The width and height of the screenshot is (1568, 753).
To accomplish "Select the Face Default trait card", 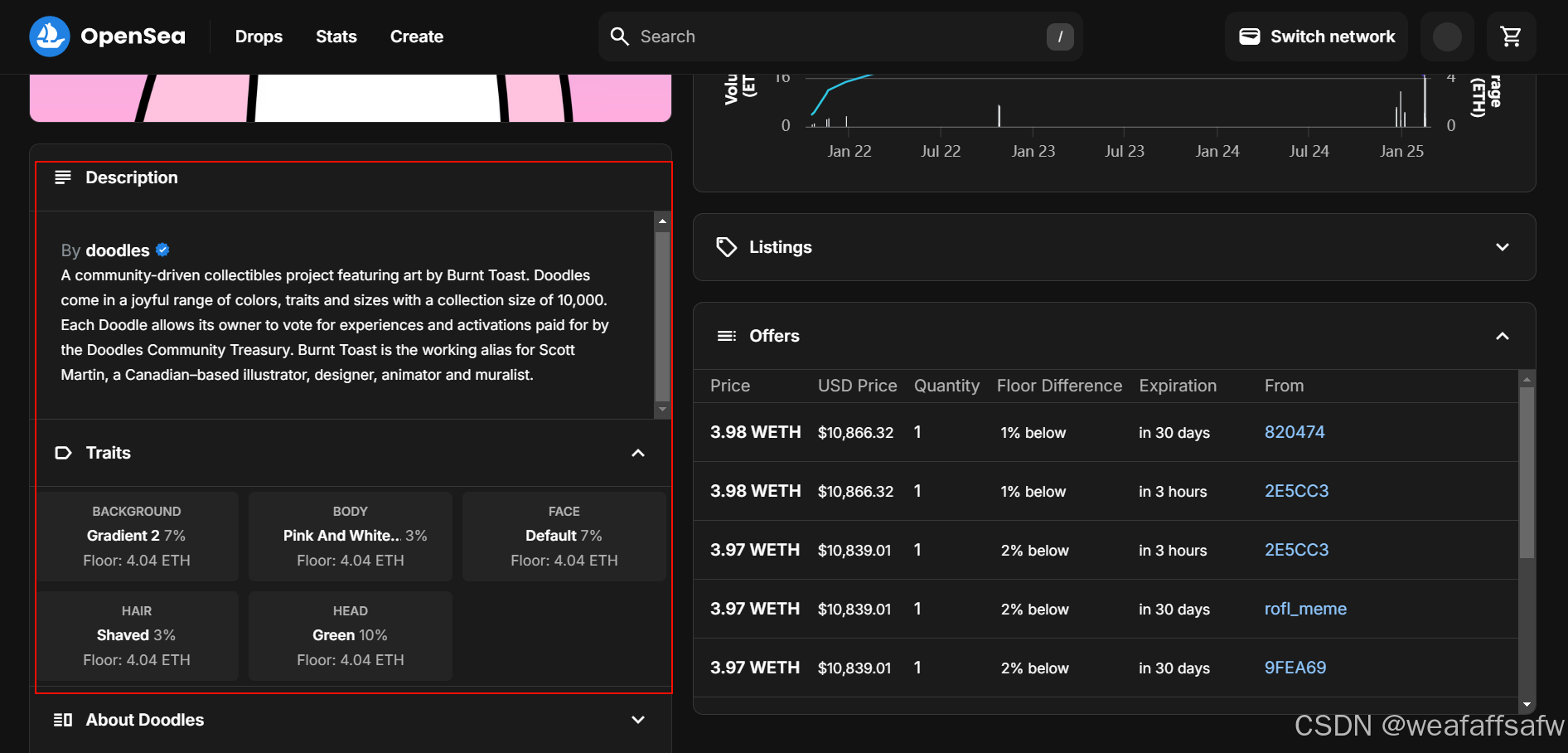I will tap(564, 536).
